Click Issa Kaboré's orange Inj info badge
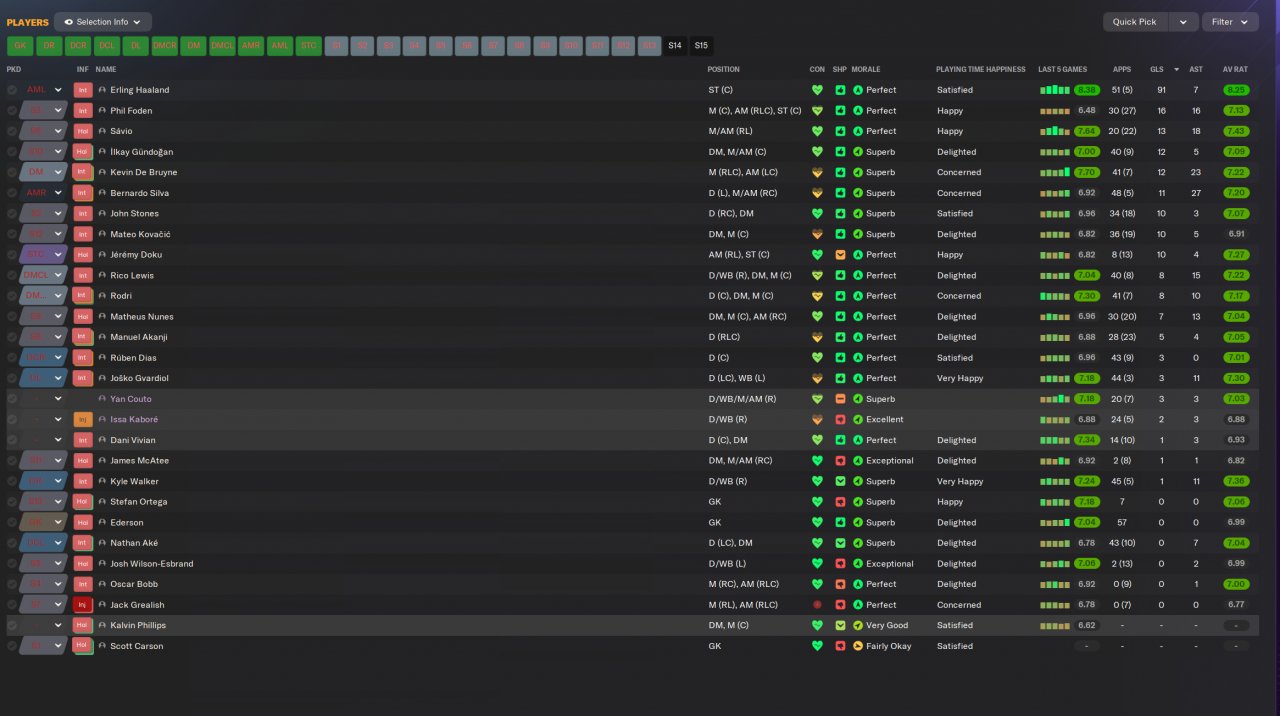Viewport: 1280px width, 716px height. point(83,419)
